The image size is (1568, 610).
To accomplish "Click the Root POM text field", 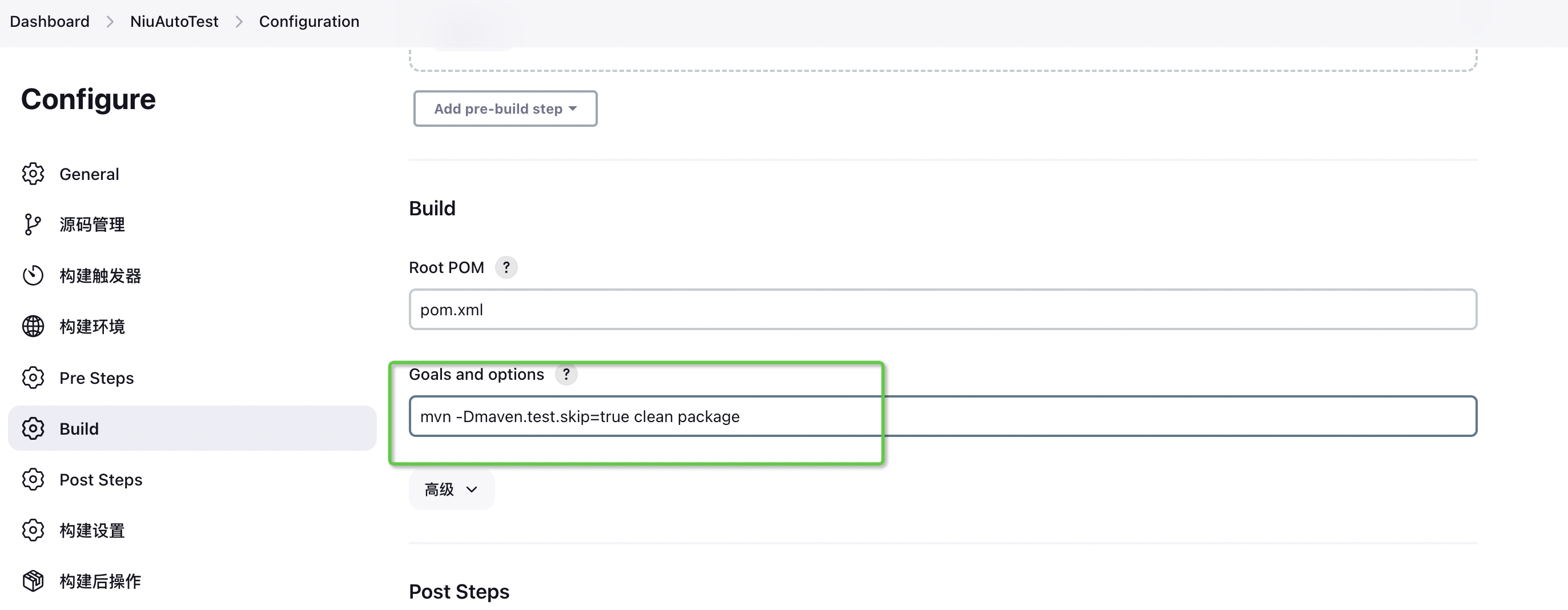I will click(x=942, y=310).
